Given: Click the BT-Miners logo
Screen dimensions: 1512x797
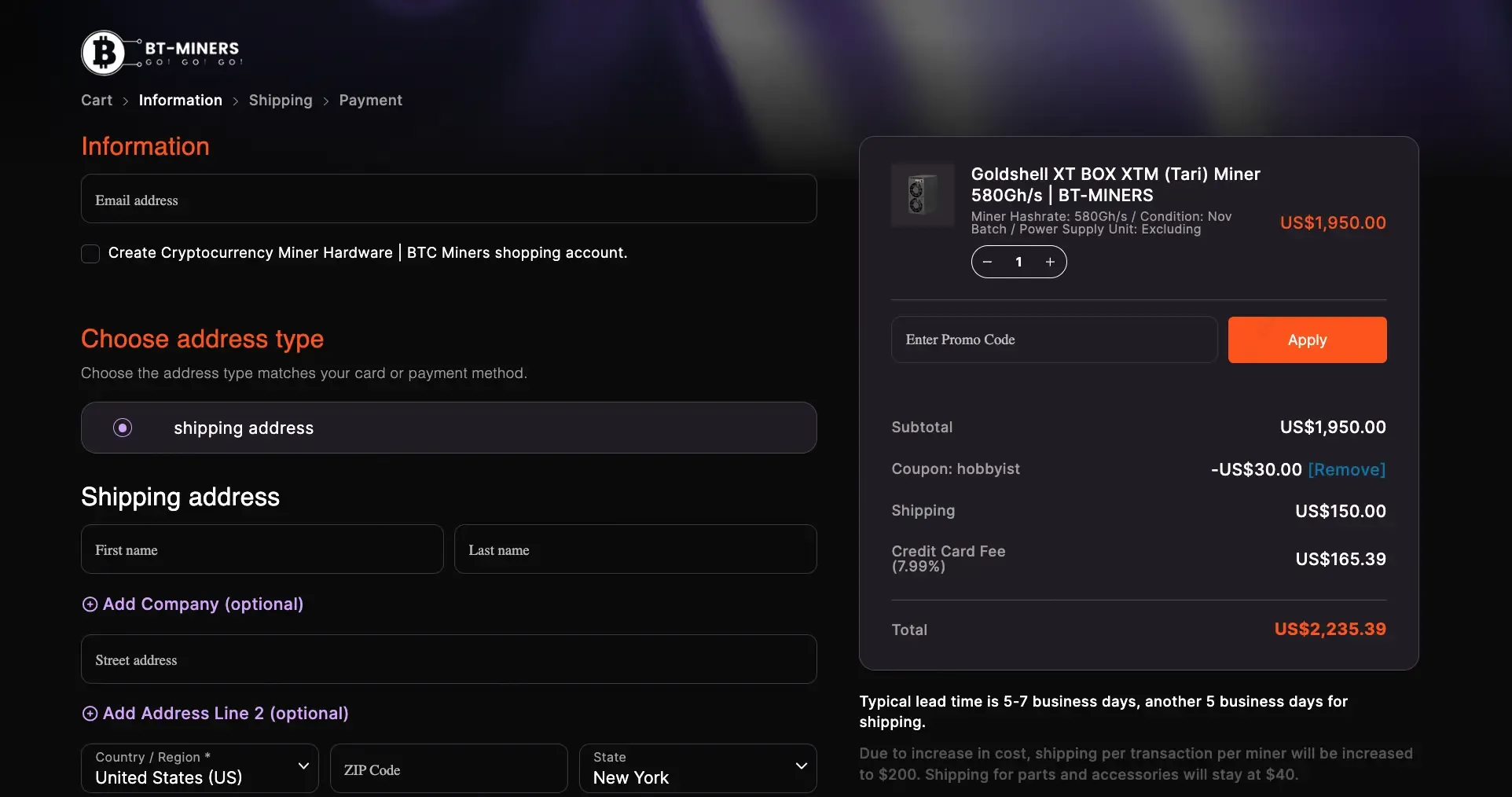Looking at the screenshot, I should point(160,53).
